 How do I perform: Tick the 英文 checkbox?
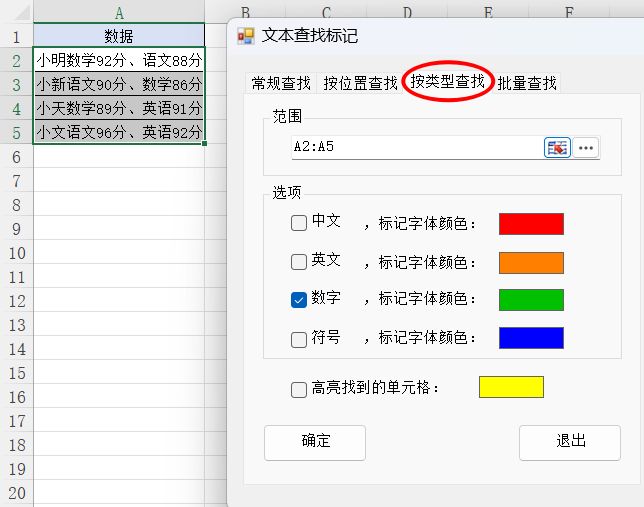tap(299, 262)
